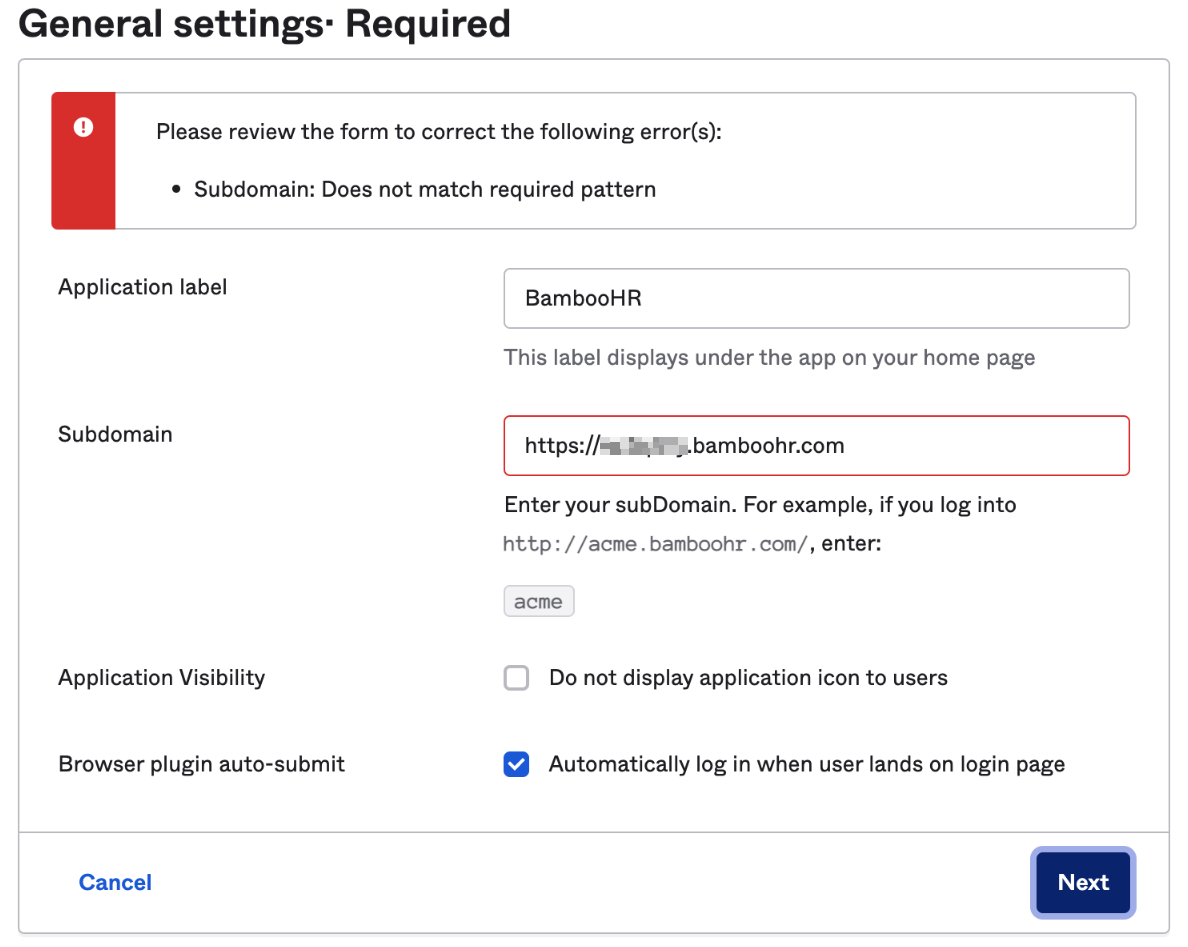The height and width of the screenshot is (947, 1188).
Task: Click the Enter your subDomain help text
Action: 760,505
